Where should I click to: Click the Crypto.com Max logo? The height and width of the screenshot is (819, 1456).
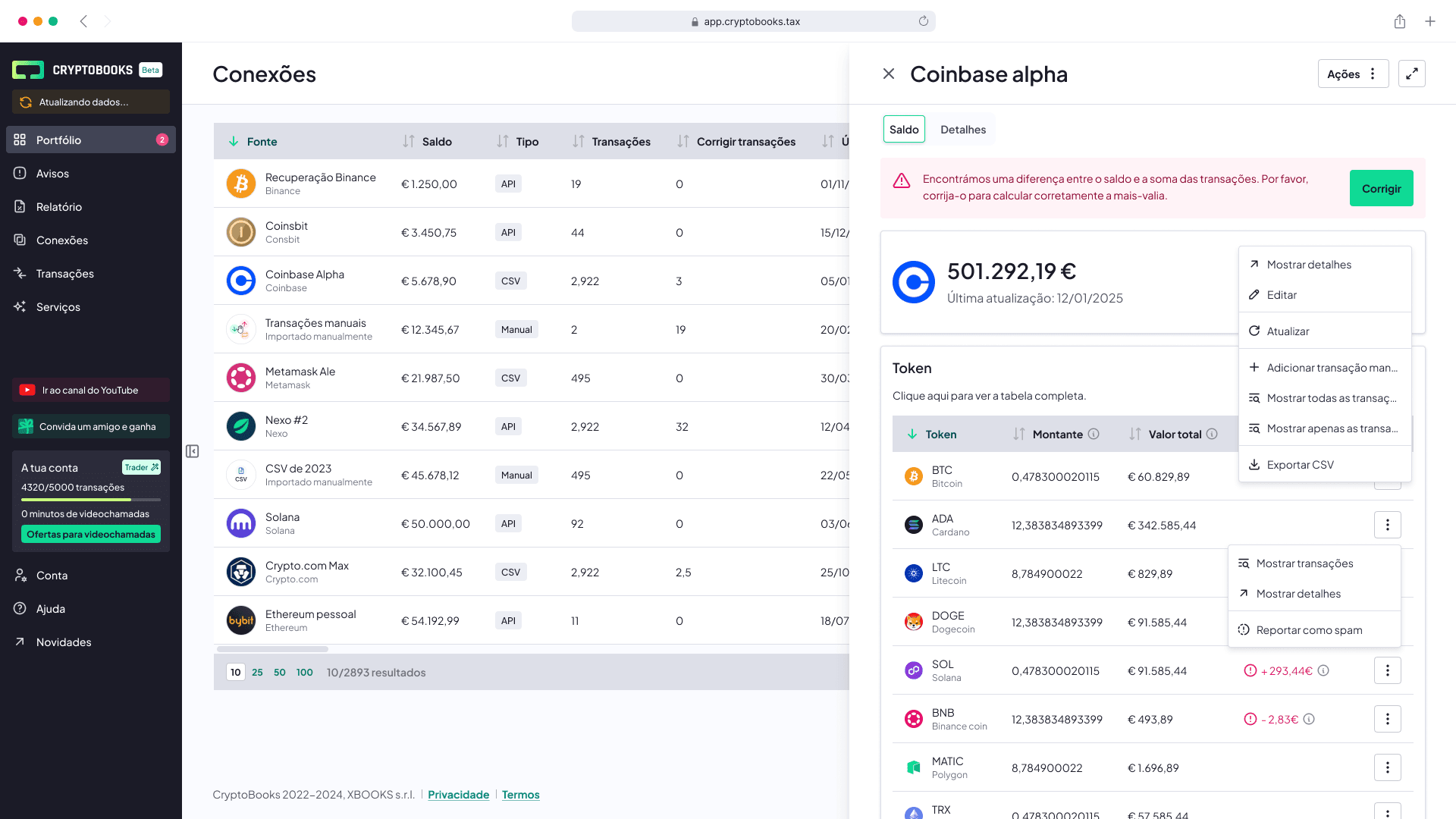(241, 572)
